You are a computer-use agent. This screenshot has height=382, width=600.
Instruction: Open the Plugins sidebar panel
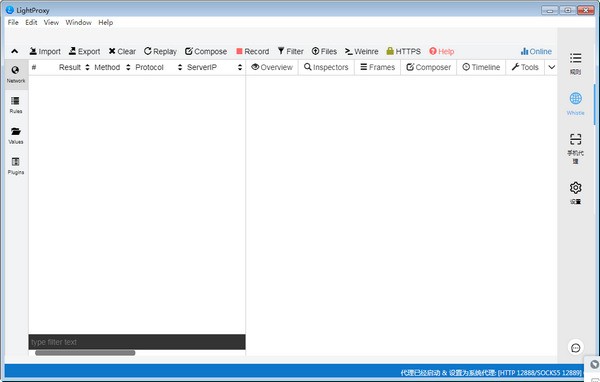tap(16, 166)
